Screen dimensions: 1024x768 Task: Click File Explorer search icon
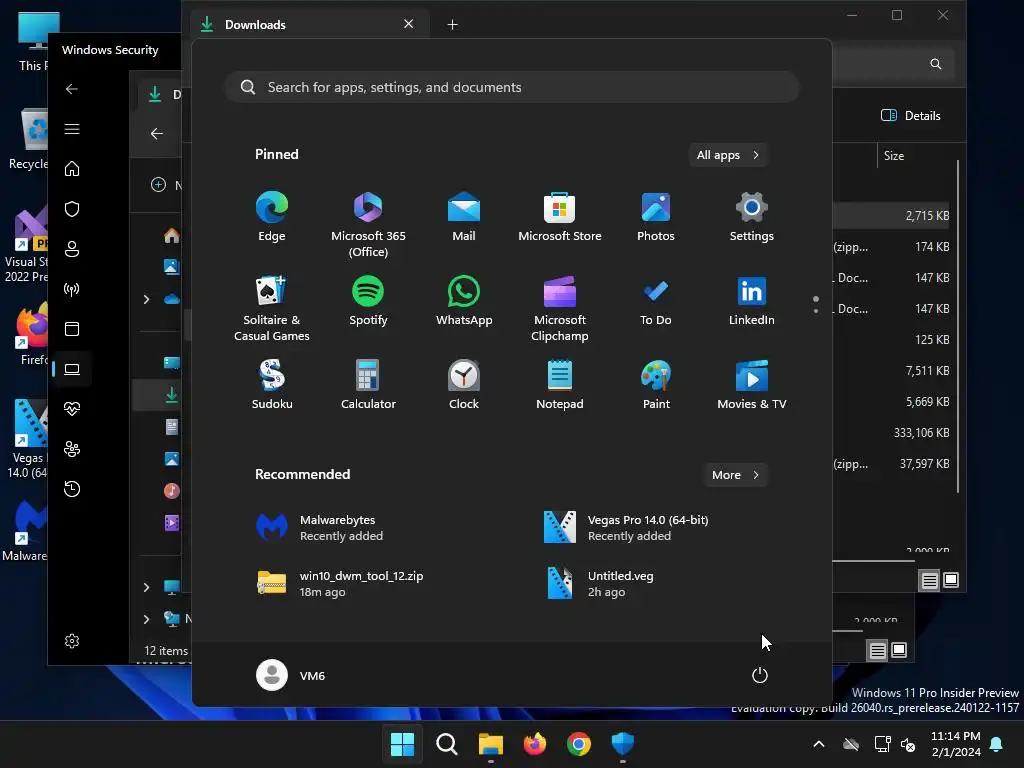click(936, 63)
